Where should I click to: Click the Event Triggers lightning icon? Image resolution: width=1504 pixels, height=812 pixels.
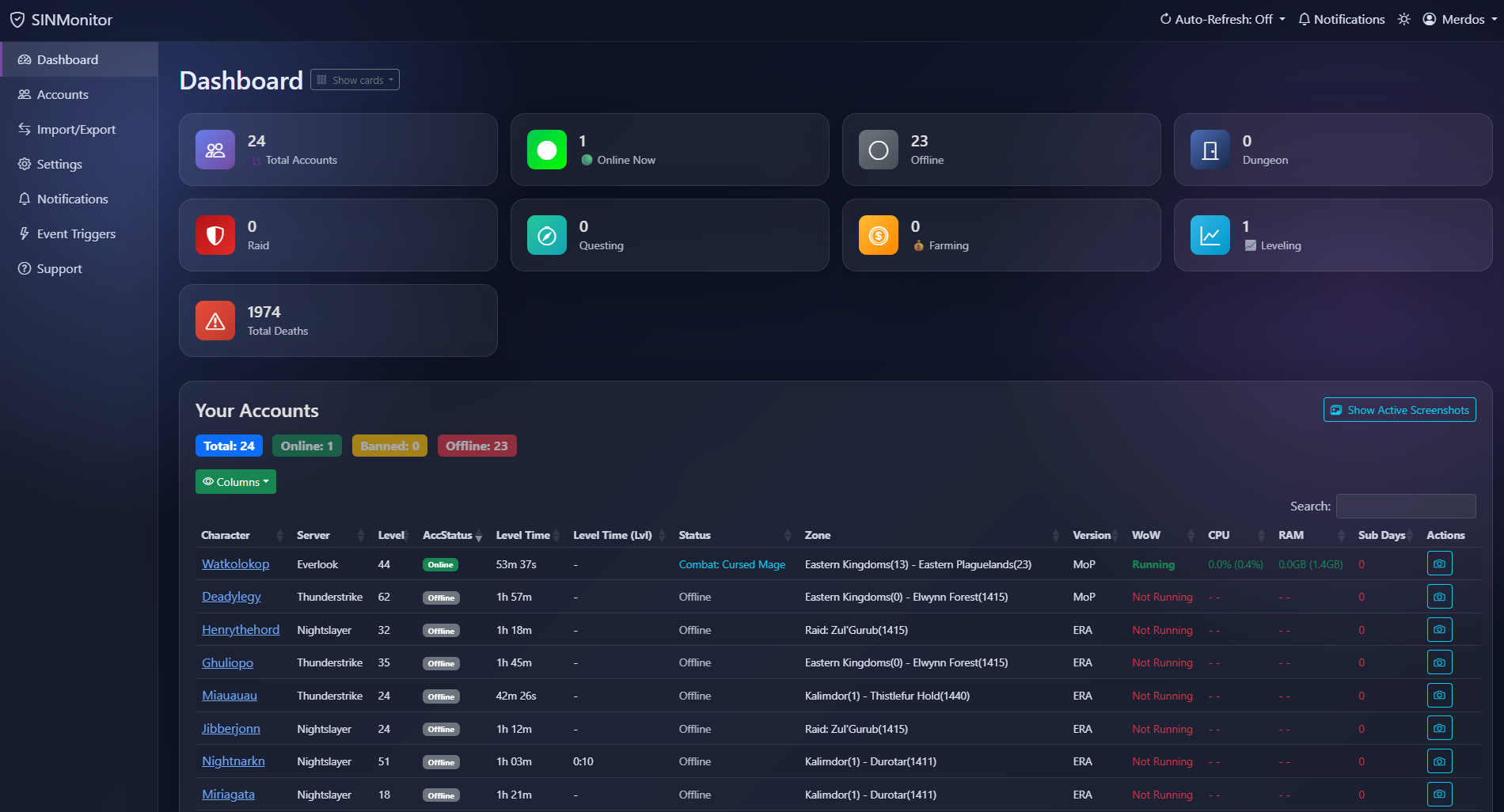point(25,233)
